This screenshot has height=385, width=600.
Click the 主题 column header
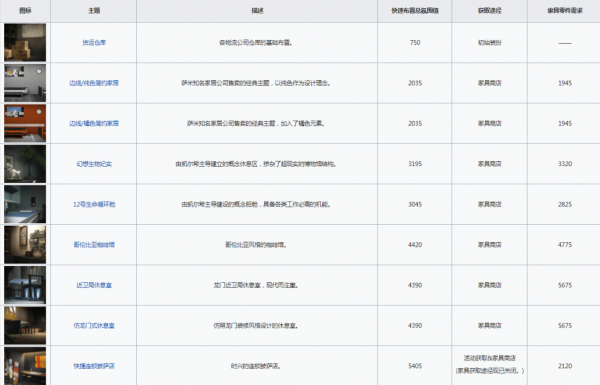click(94, 11)
